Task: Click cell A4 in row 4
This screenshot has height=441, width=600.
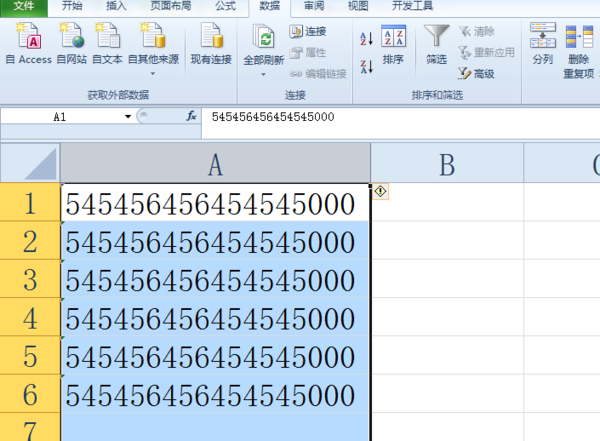Action: coord(215,317)
